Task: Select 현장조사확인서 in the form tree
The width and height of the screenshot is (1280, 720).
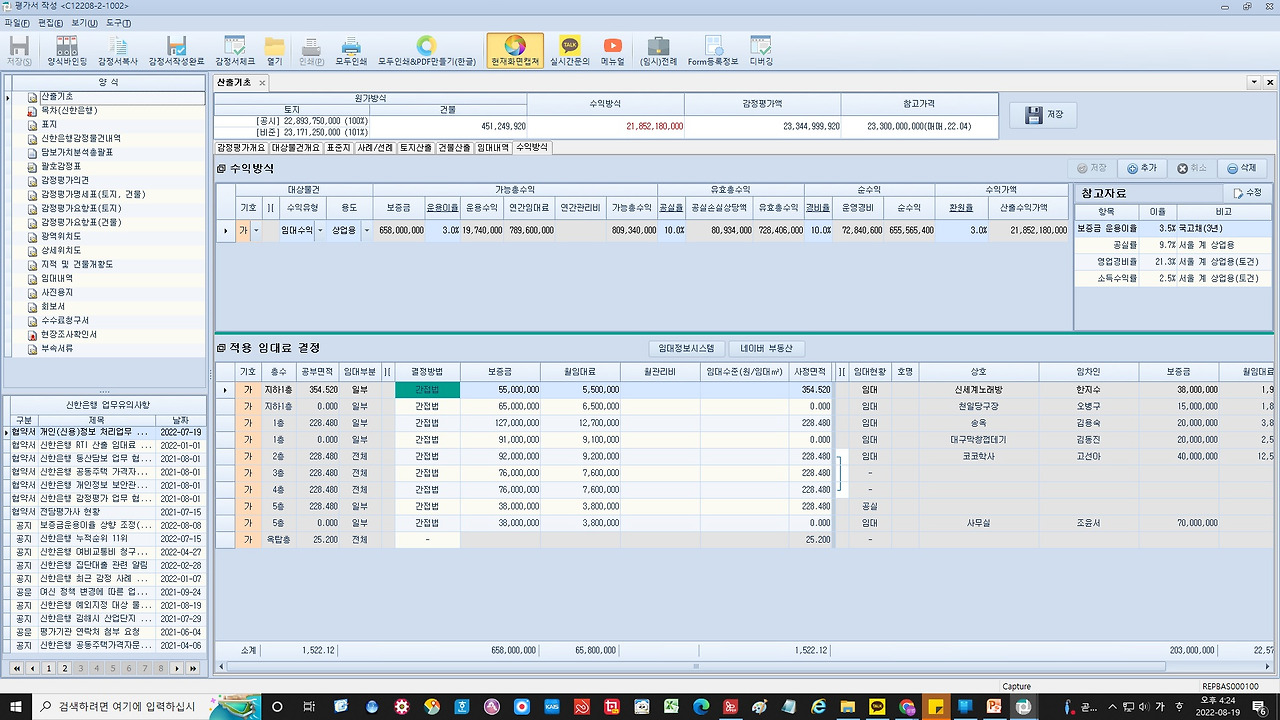Action: click(x=68, y=334)
